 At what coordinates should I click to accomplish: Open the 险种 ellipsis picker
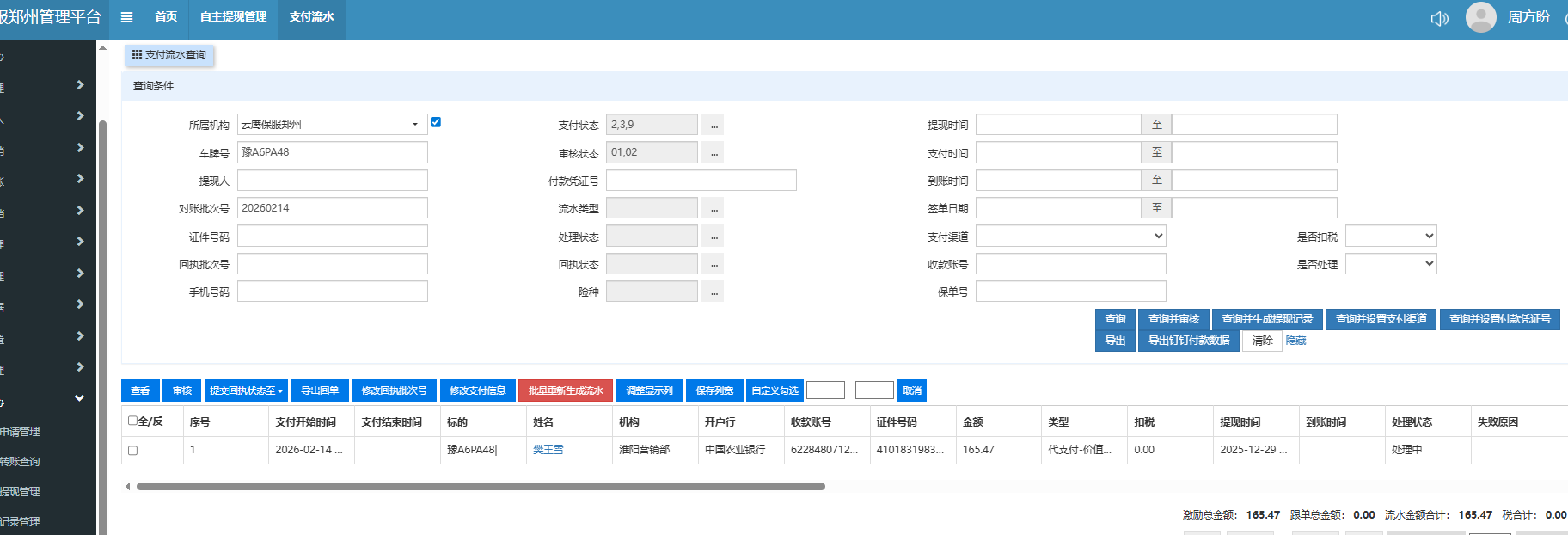click(x=713, y=292)
